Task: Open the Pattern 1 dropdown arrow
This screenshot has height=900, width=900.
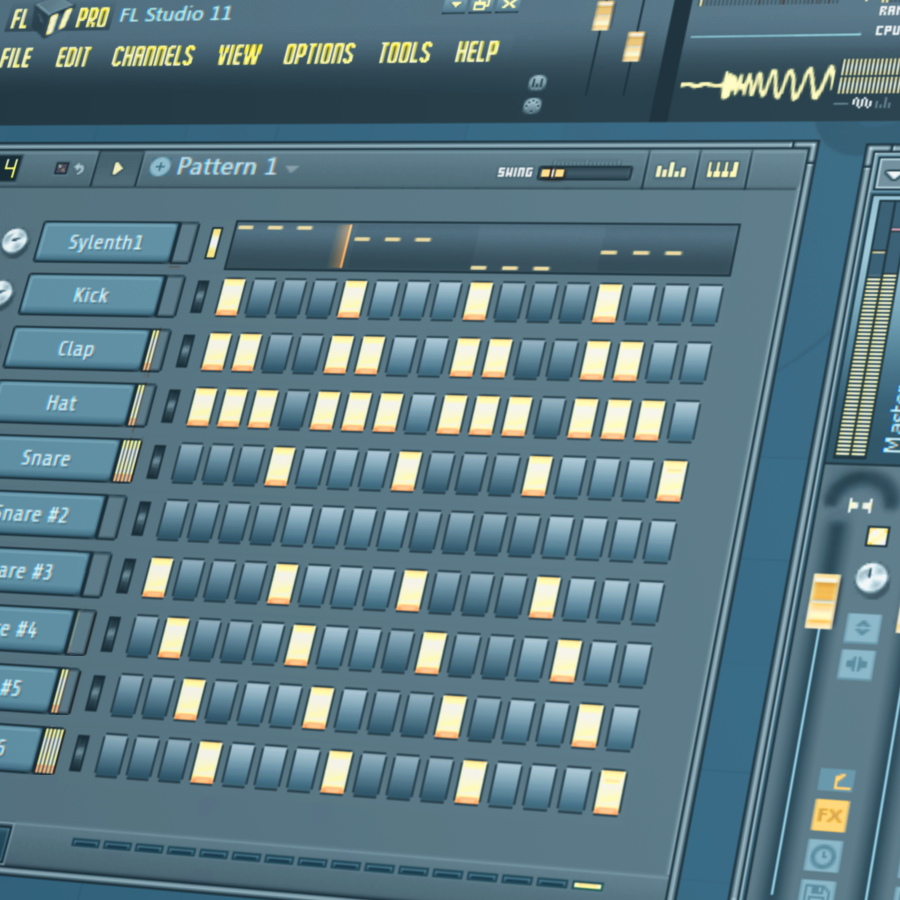Action: coord(292,169)
